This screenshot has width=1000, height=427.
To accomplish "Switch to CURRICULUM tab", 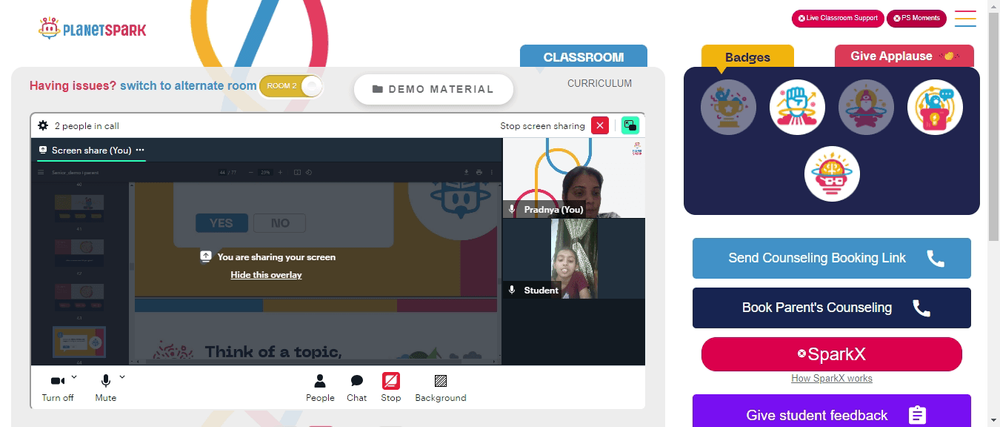I will [x=599, y=83].
